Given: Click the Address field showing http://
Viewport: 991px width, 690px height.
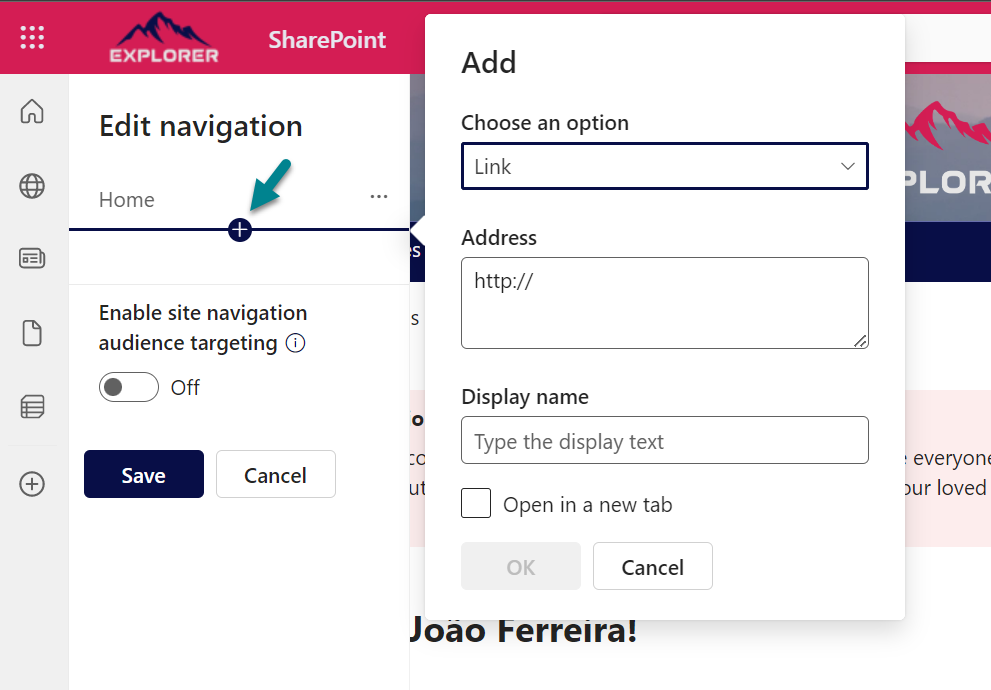Looking at the screenshot, I should [x=664, y=302].
